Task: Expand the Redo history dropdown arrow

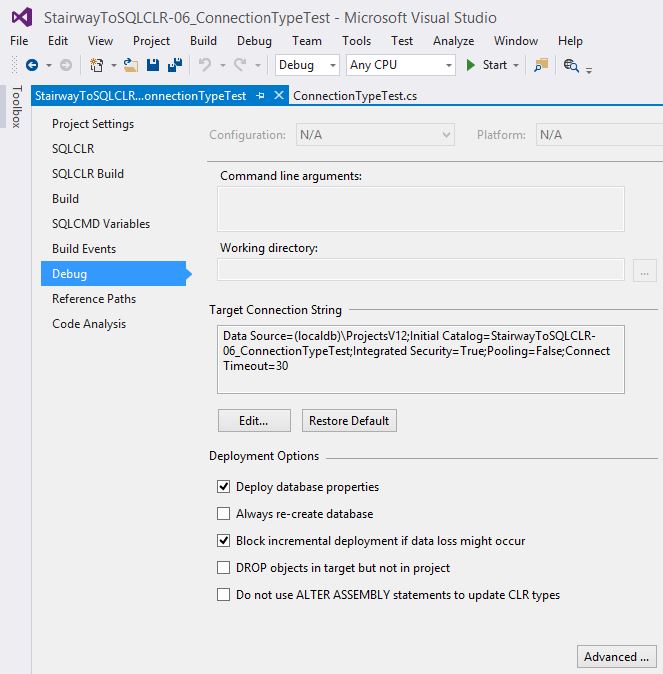Action: coord(258,65)
